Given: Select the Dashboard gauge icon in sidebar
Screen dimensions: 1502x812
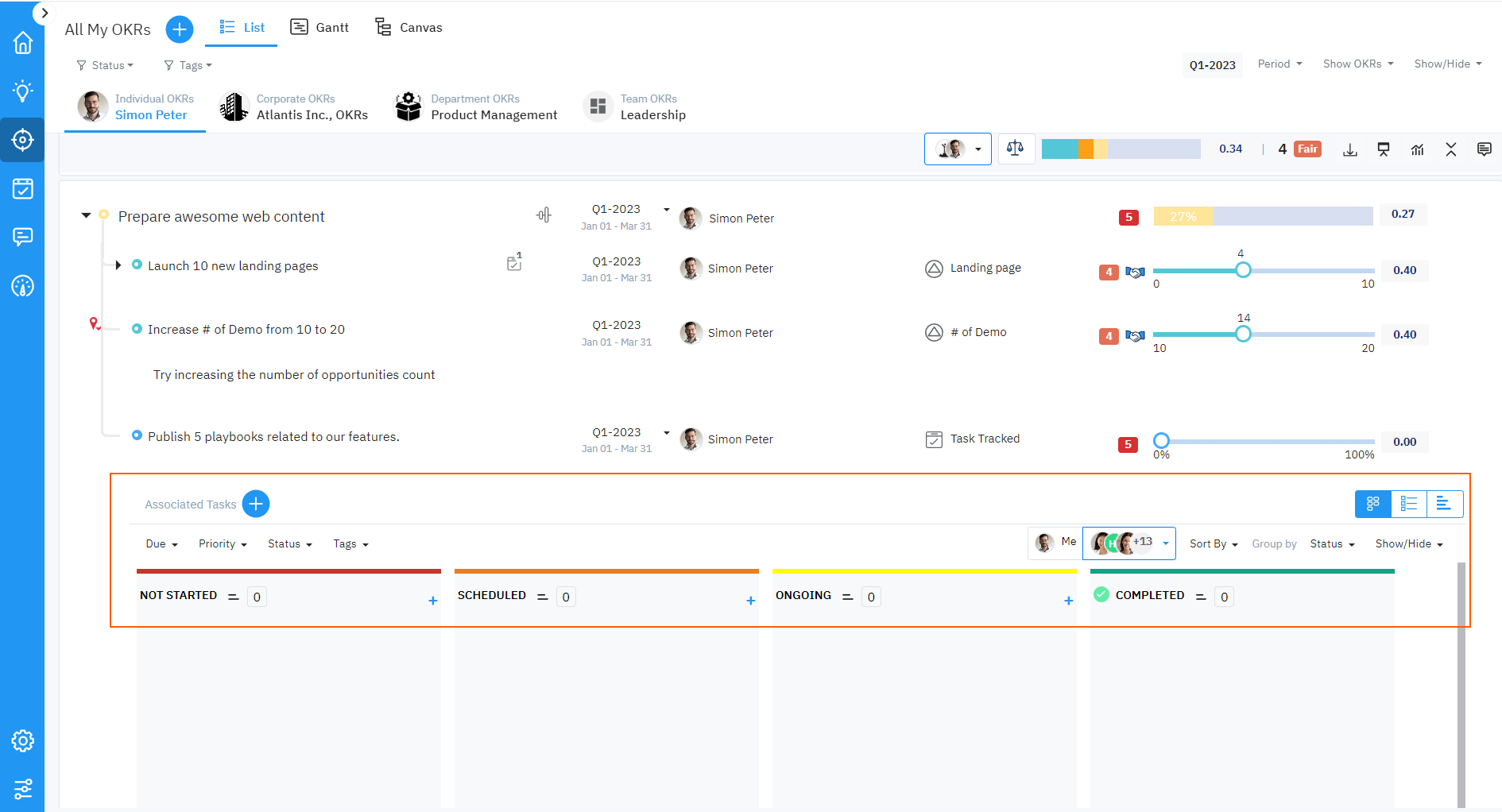Looking at the screenshot, I should point(22,287).
